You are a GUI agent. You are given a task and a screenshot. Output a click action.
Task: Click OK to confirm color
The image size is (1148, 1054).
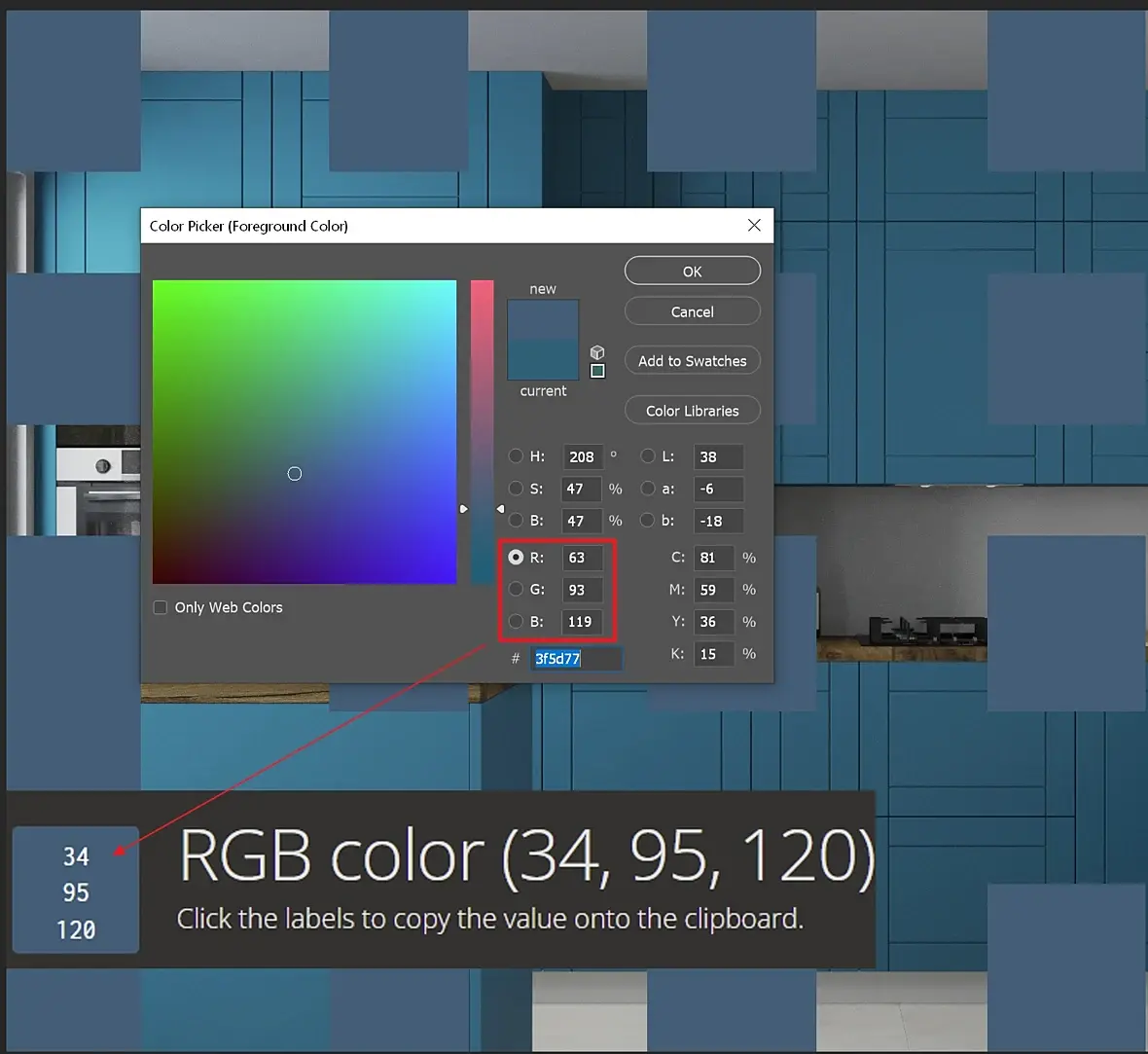tap(692, 271)
